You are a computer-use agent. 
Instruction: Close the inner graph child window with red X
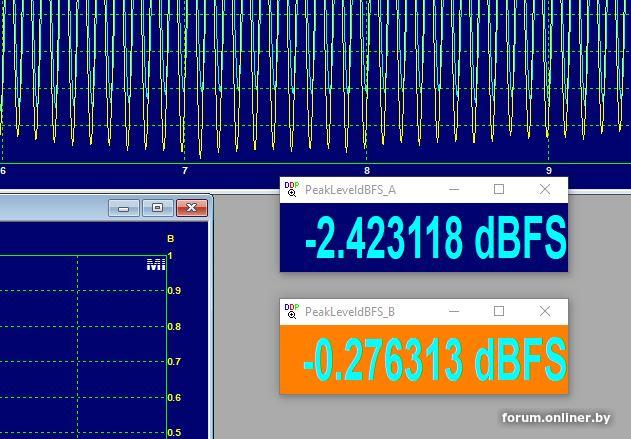pos(191,208)
